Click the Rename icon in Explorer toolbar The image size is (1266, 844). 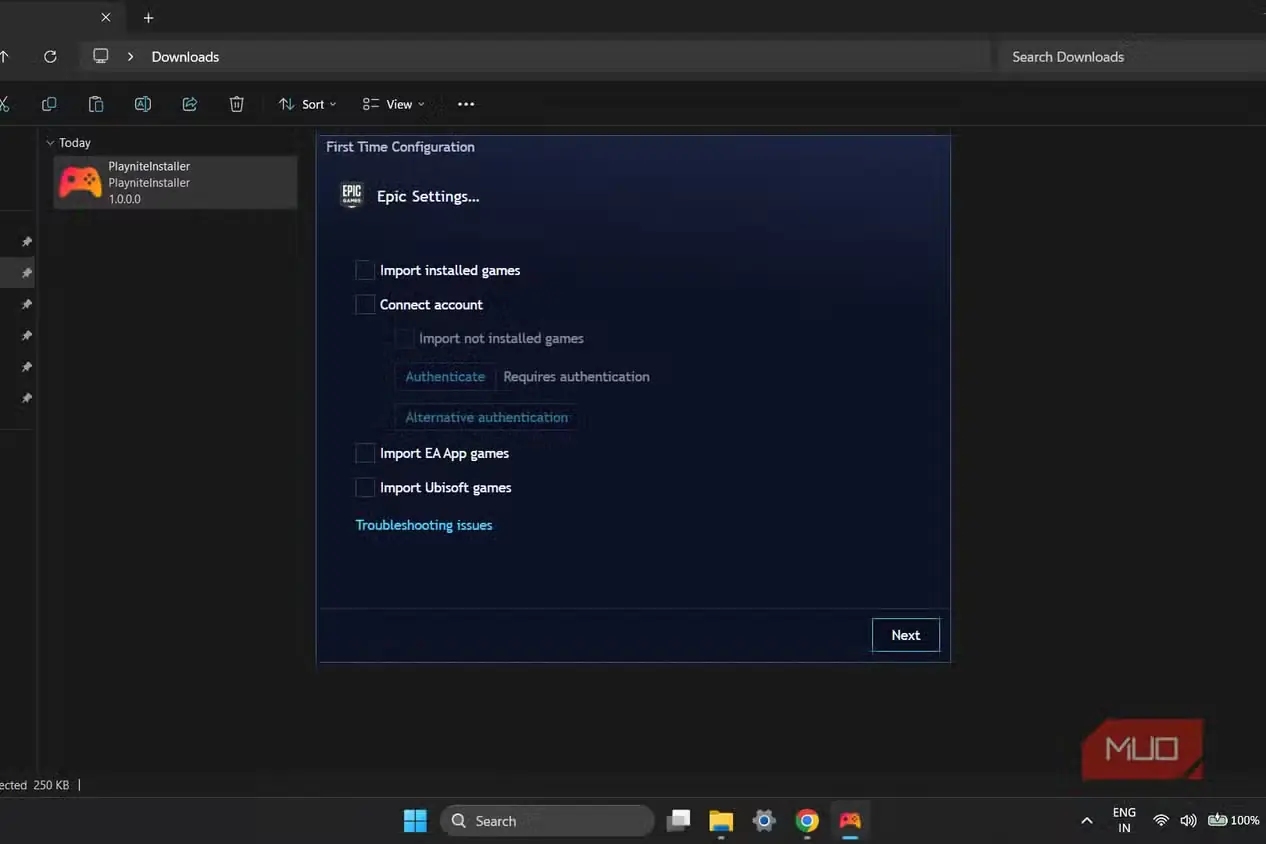143,104
